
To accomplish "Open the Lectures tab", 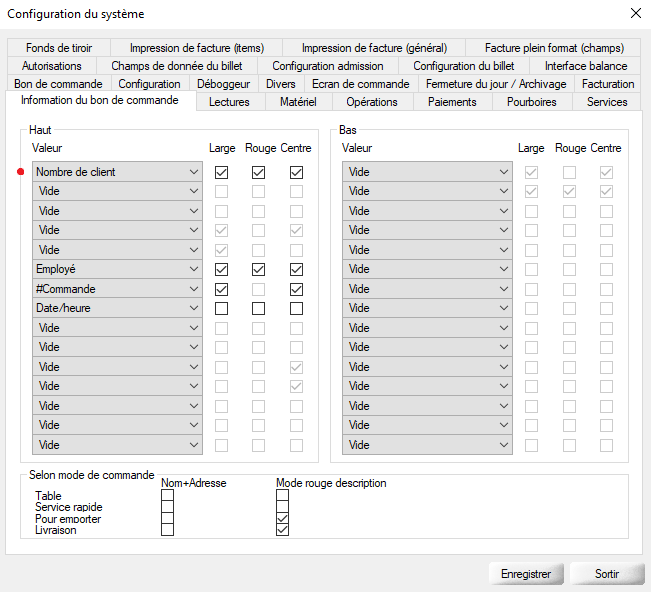I will coord(229,102).
